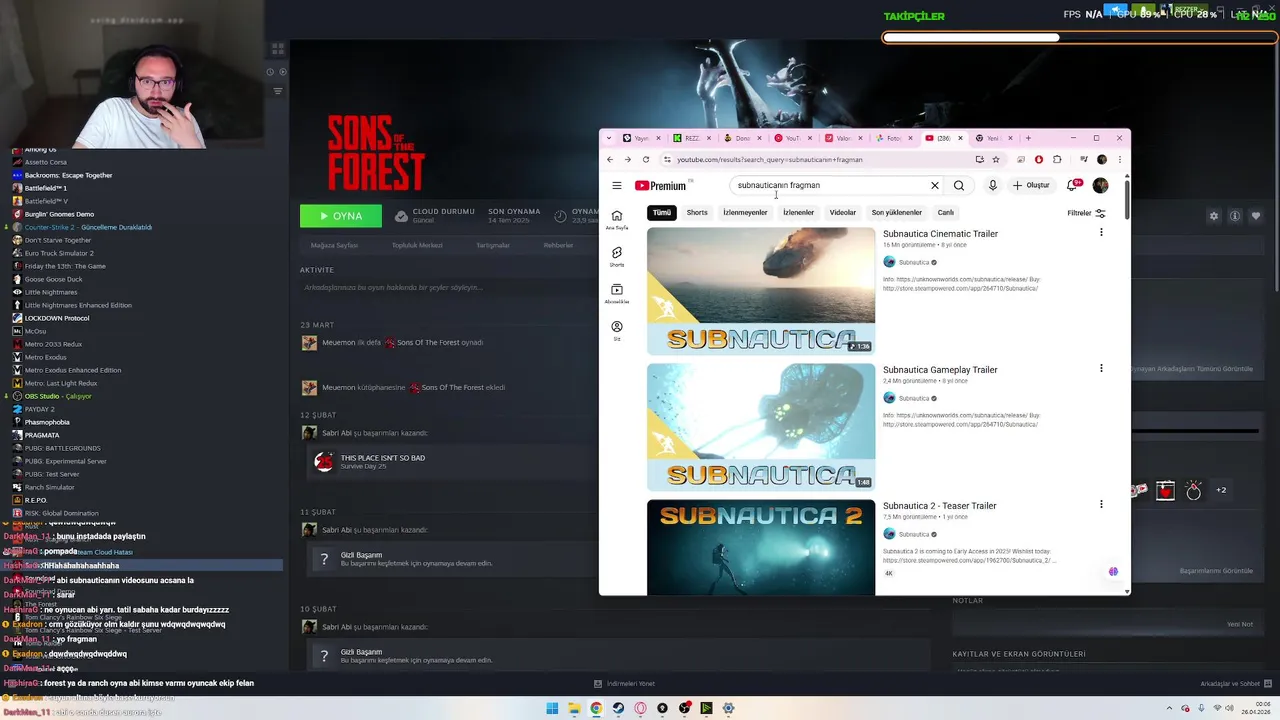Open İndirmeleri Yönet in Steam footer
The width and height of the screenshot is (1280, 720).
625,684
